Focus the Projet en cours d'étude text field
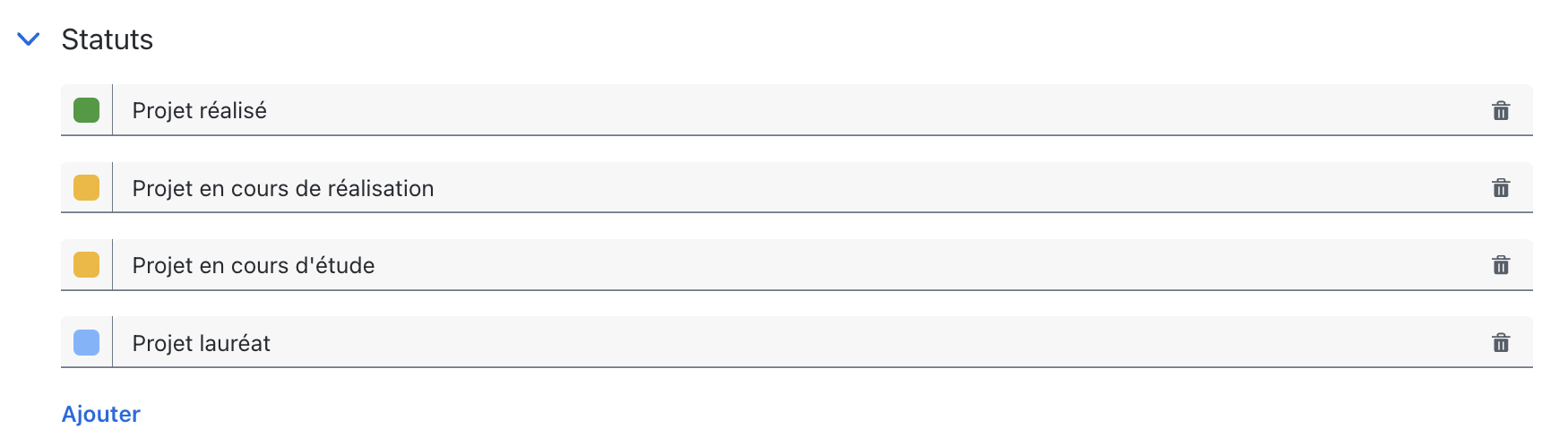 pos(797,265)
